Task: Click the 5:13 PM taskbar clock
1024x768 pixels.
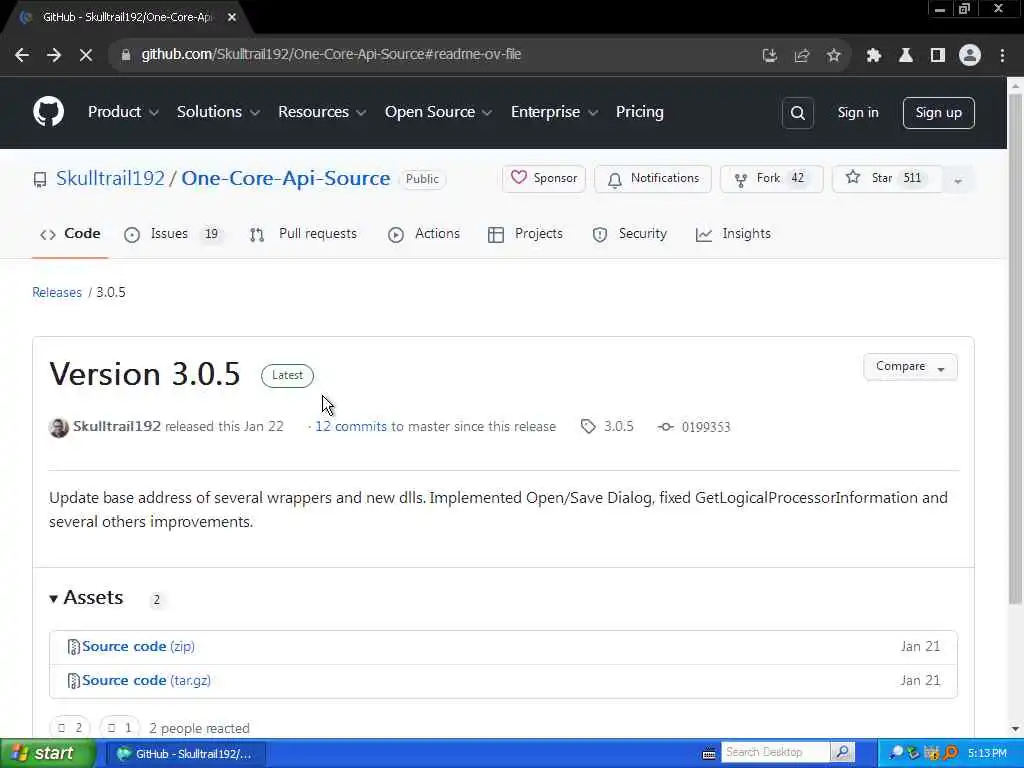Action: coord(987,753)
